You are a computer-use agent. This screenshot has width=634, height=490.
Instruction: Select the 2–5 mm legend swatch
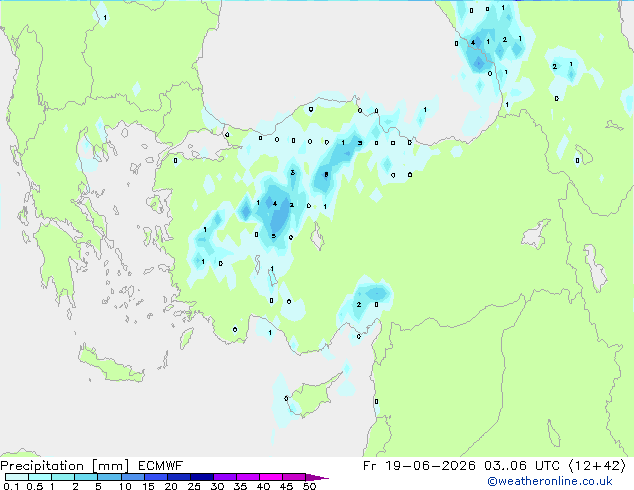pos(86,477)
